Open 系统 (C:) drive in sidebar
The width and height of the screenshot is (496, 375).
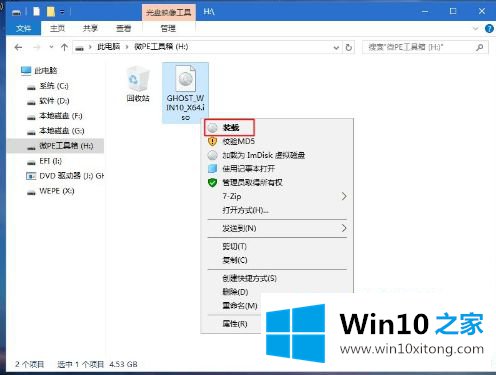pos(53,86)
